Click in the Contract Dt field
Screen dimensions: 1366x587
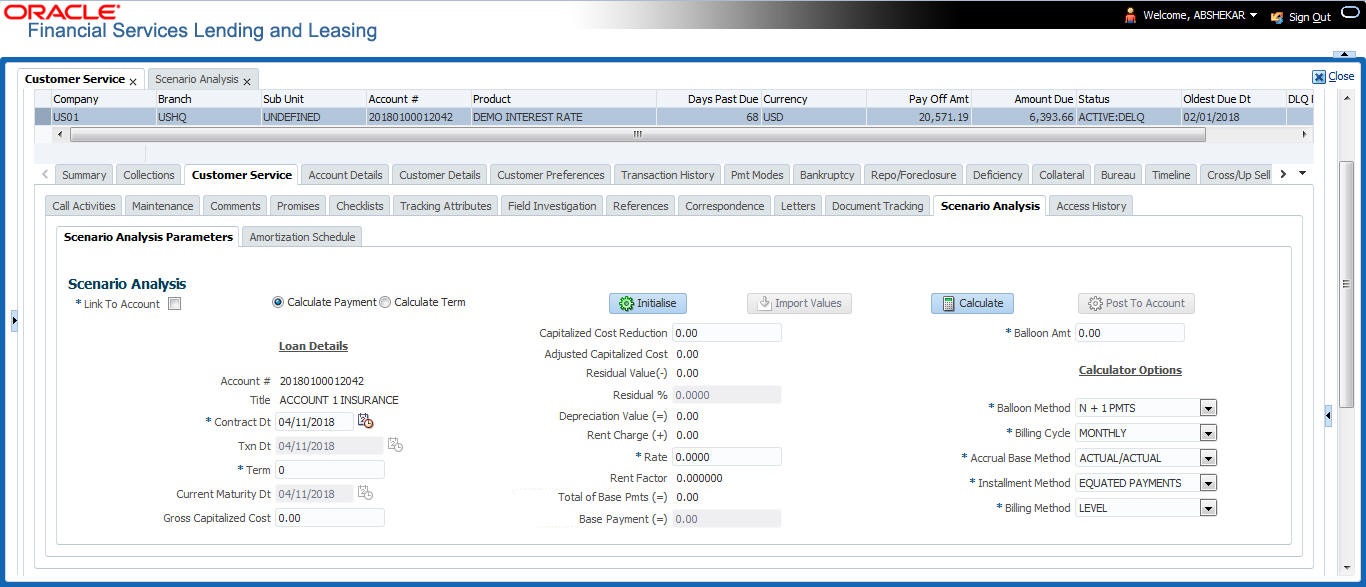[314, 422]
